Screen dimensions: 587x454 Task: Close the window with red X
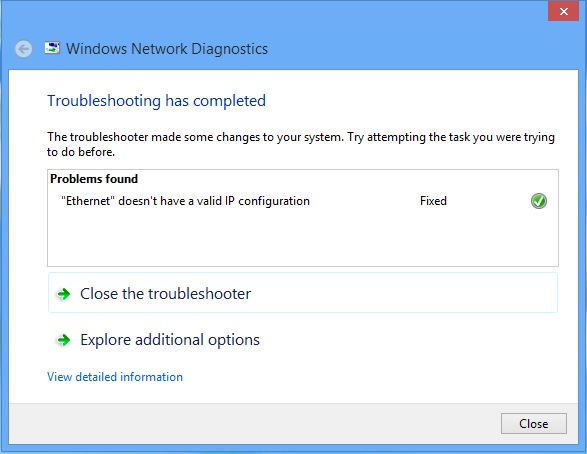coord(563,11)
